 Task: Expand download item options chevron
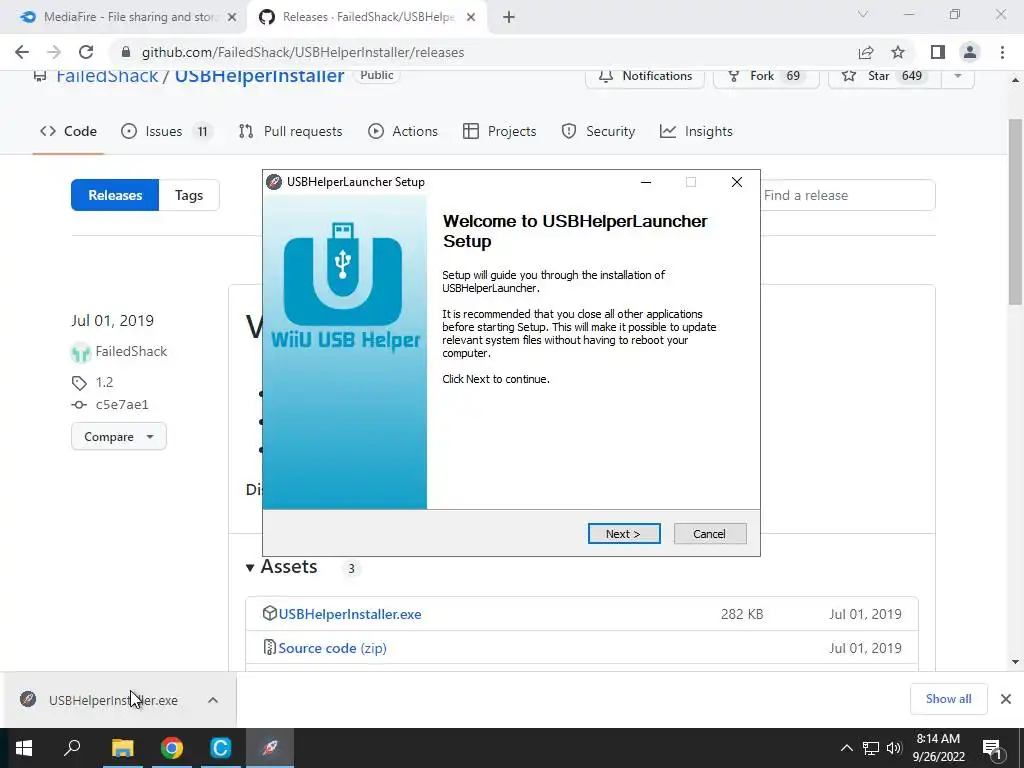[213, 700]
